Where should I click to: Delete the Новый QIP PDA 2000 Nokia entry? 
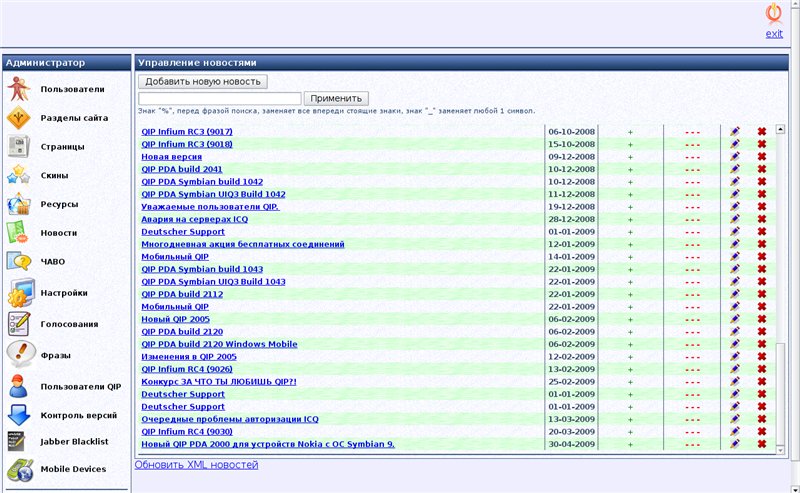coord(762,444)
